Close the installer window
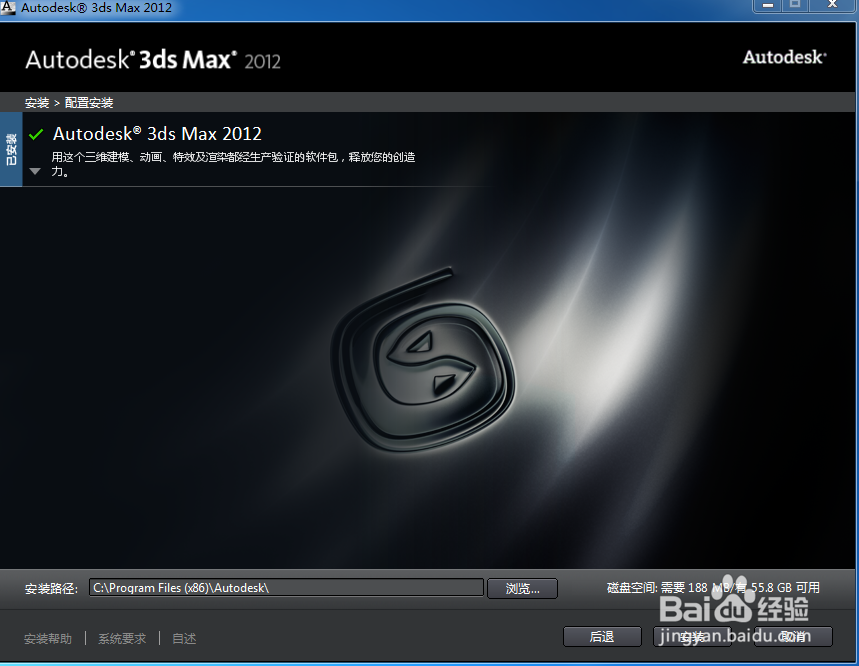Viewport: 859px width, 666px height. (832, 5)
